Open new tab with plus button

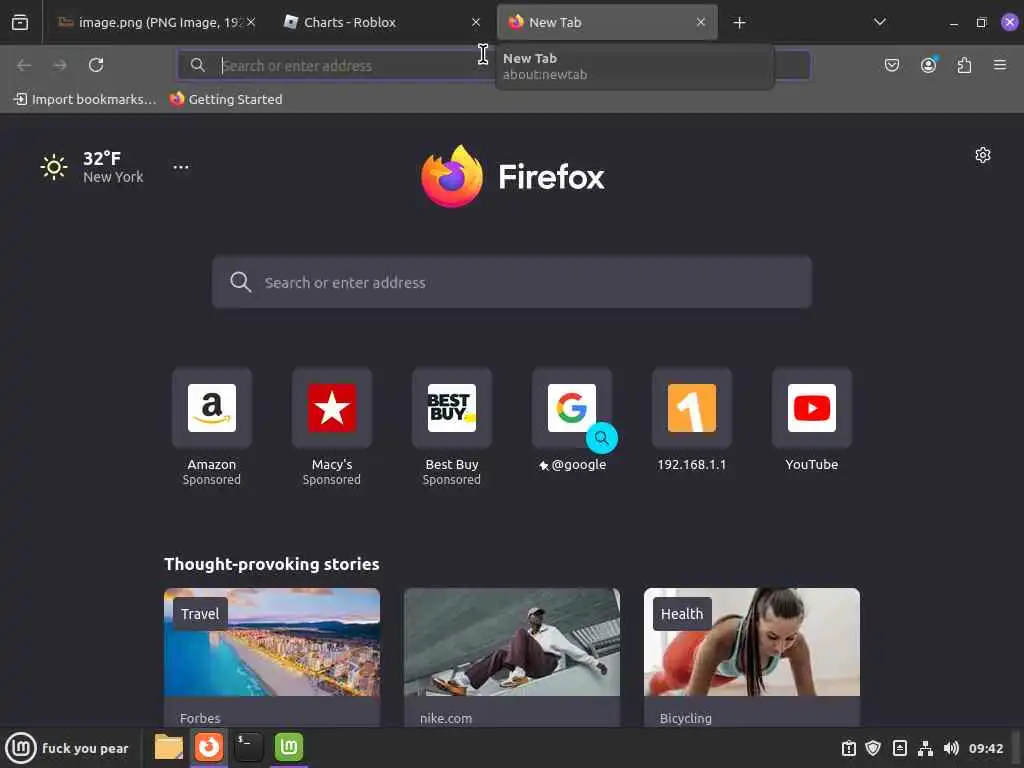(739, 23)
